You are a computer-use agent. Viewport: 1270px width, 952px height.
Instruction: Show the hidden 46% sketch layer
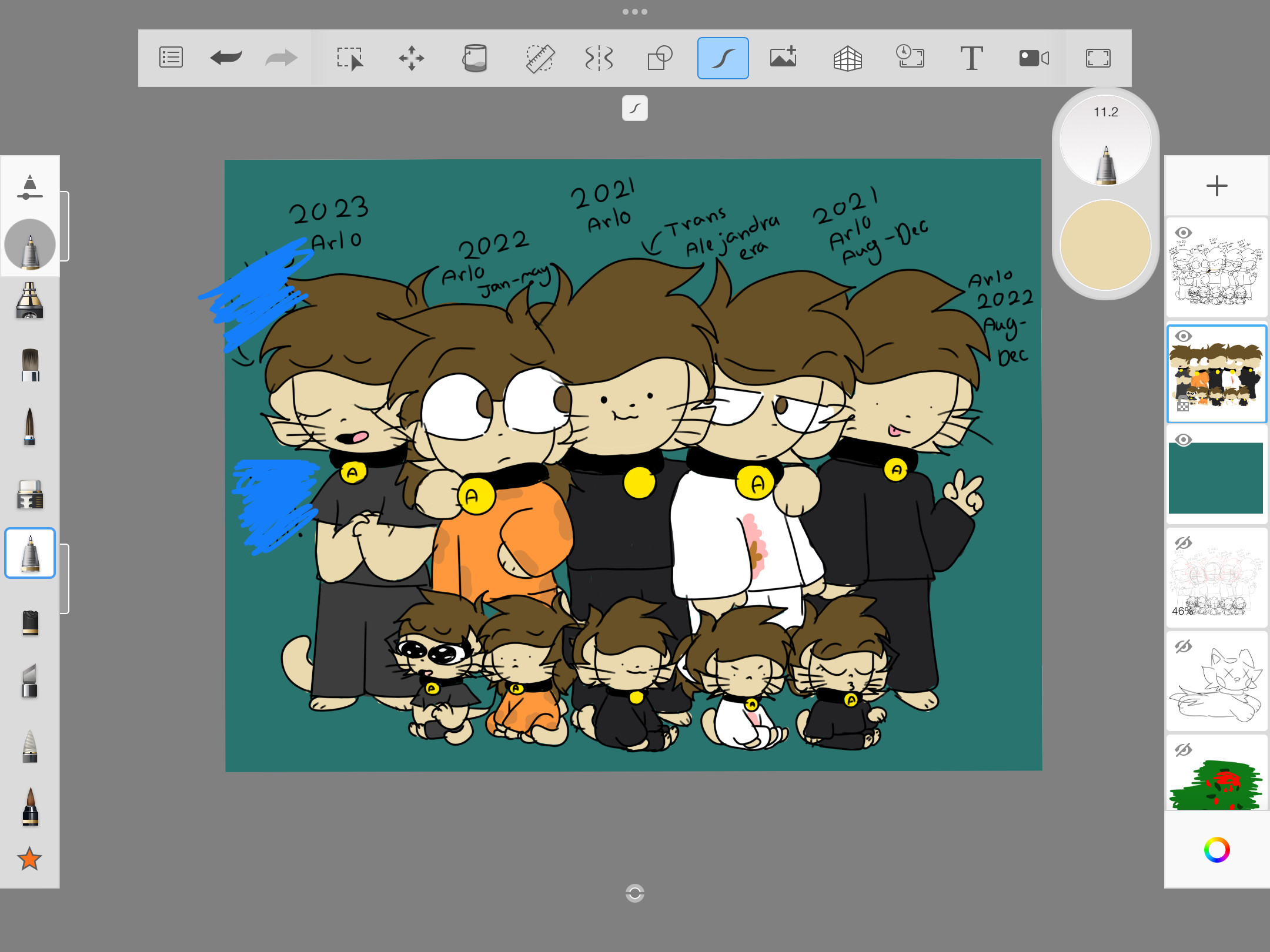1183,543
